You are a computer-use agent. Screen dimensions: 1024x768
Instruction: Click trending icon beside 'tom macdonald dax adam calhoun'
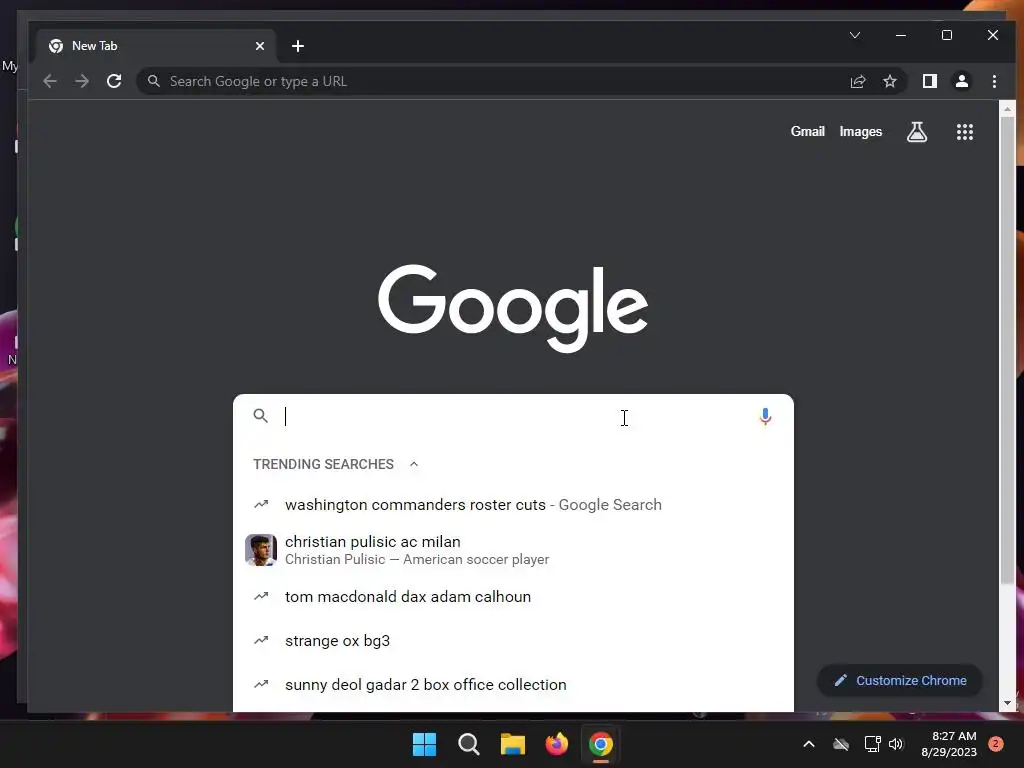pos(261,596)
